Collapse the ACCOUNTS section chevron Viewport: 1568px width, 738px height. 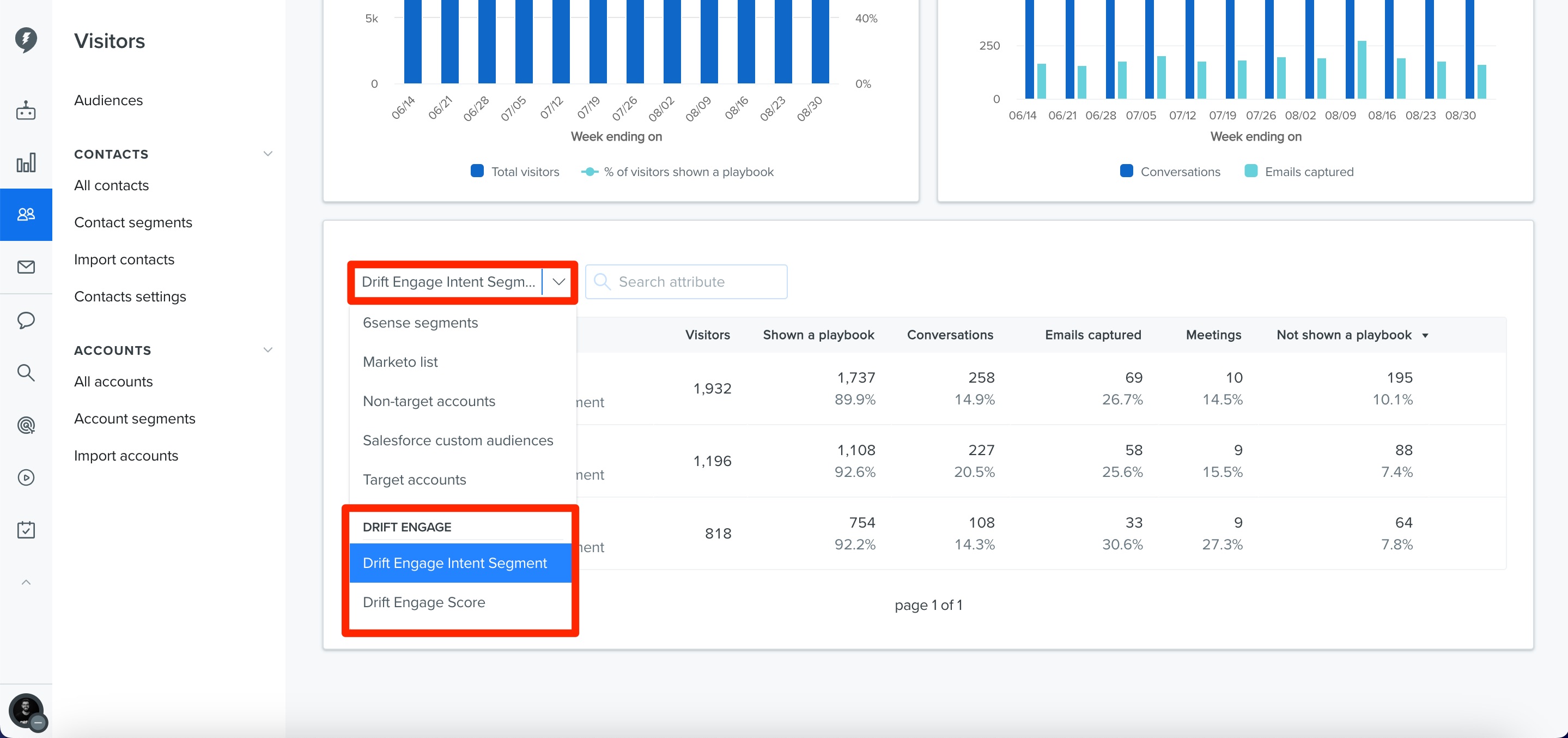point(267,349)
